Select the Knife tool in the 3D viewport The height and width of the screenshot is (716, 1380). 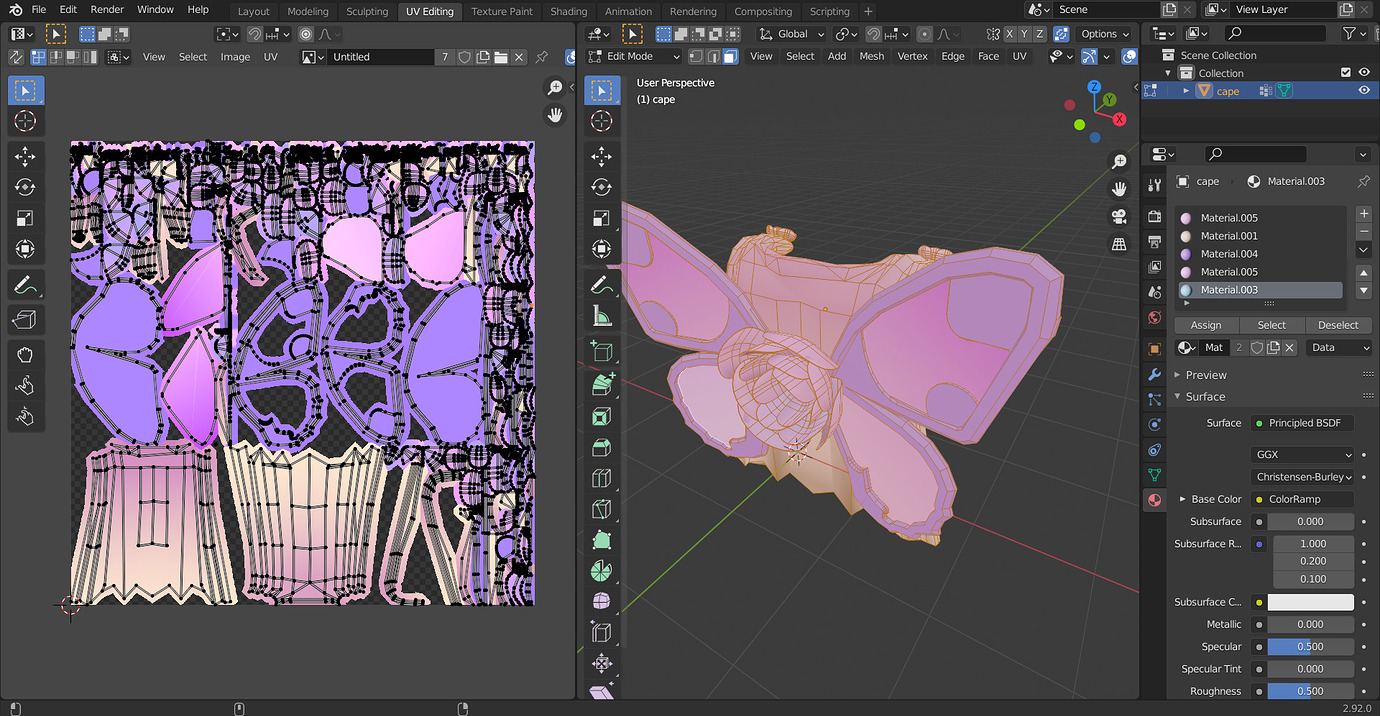[601, 509]
